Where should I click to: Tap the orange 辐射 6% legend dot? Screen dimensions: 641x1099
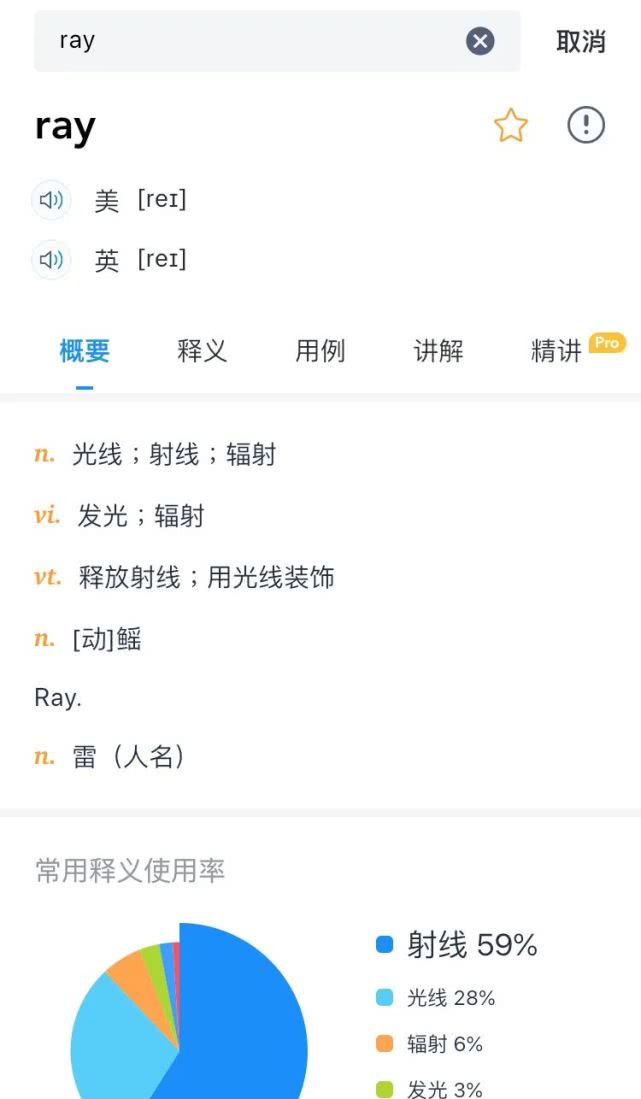(385, 1044)
